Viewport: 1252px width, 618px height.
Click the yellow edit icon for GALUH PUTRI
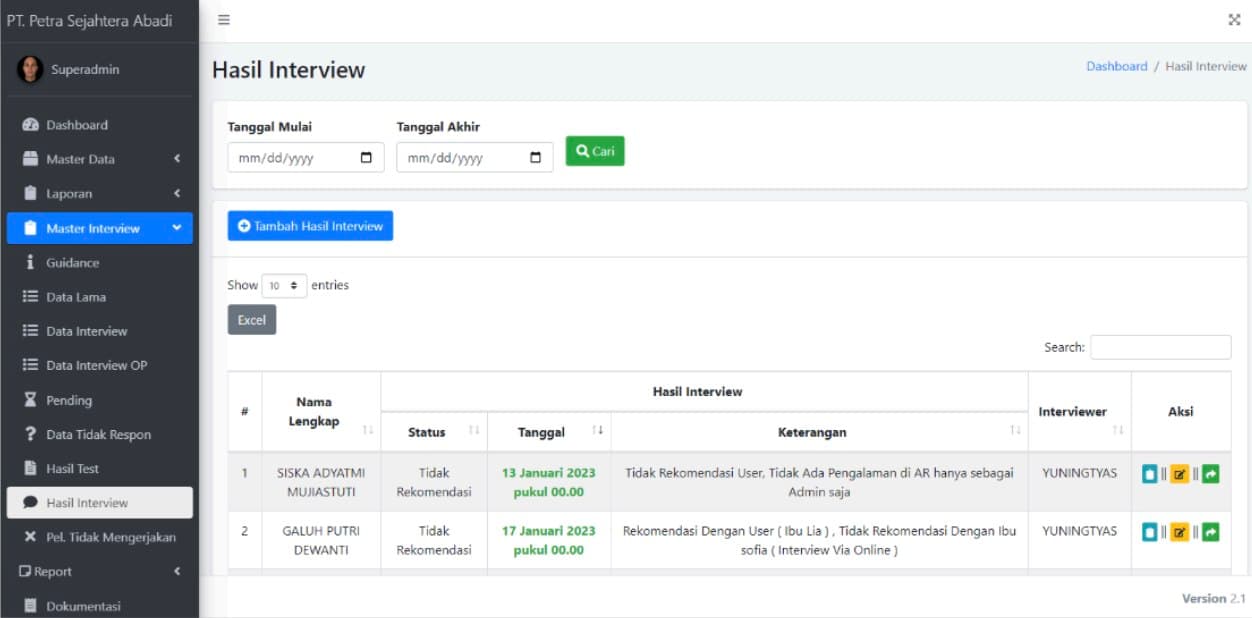[1180, 532]
